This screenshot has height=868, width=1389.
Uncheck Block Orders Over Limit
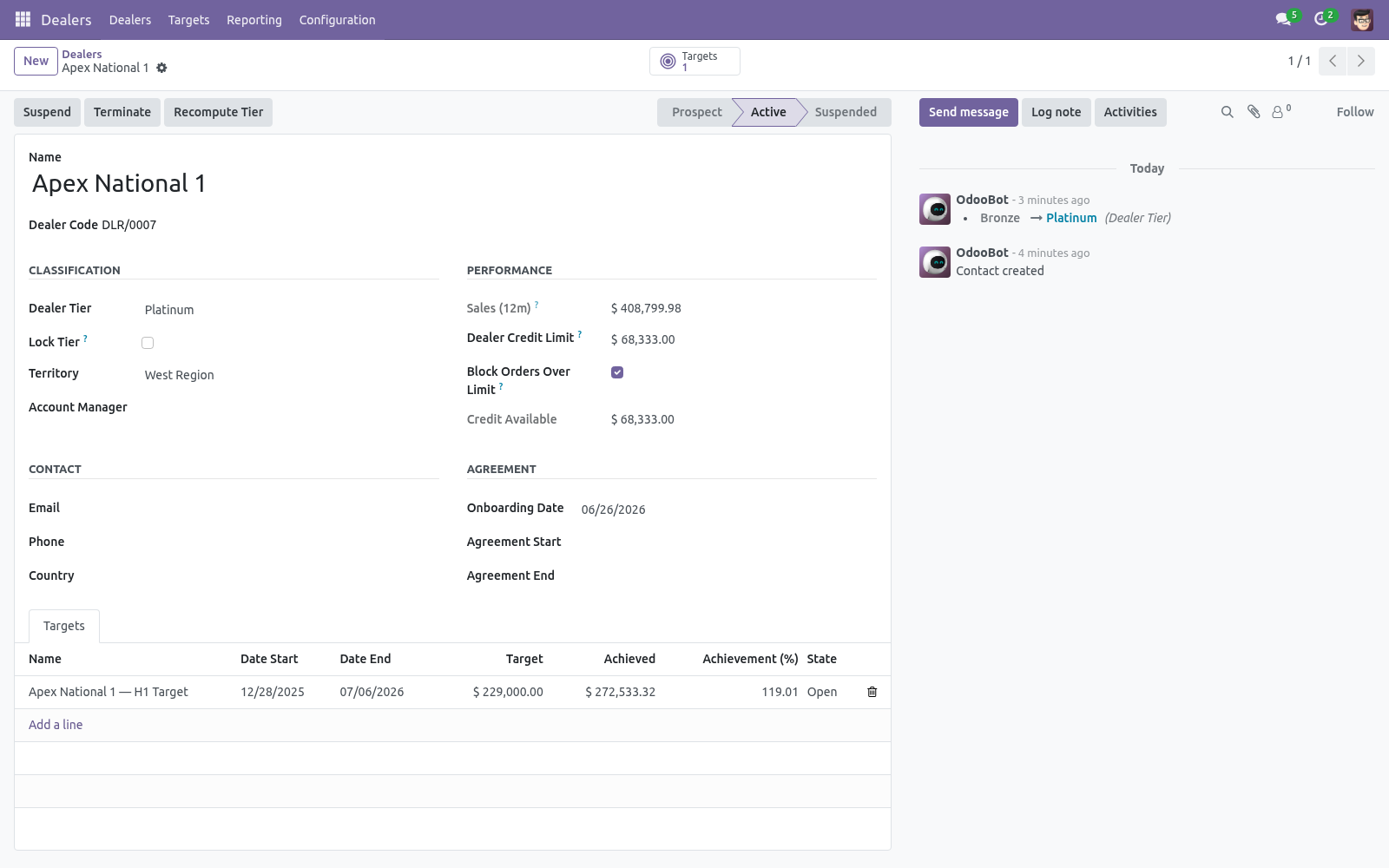(x=617, y=372)
